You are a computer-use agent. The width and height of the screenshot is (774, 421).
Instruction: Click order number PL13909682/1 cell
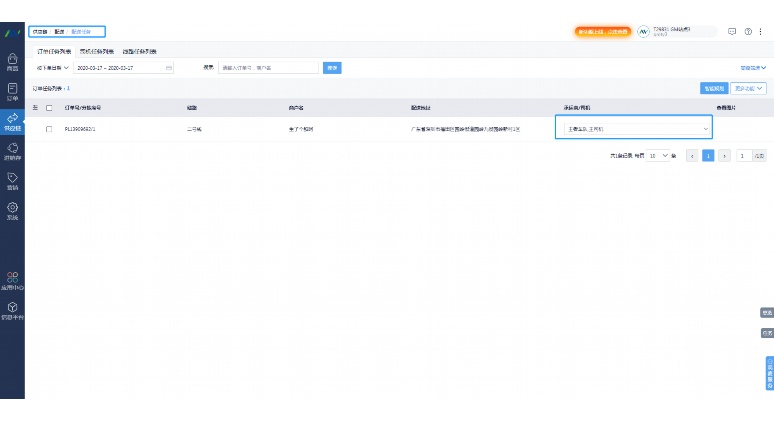pos(80,129)
